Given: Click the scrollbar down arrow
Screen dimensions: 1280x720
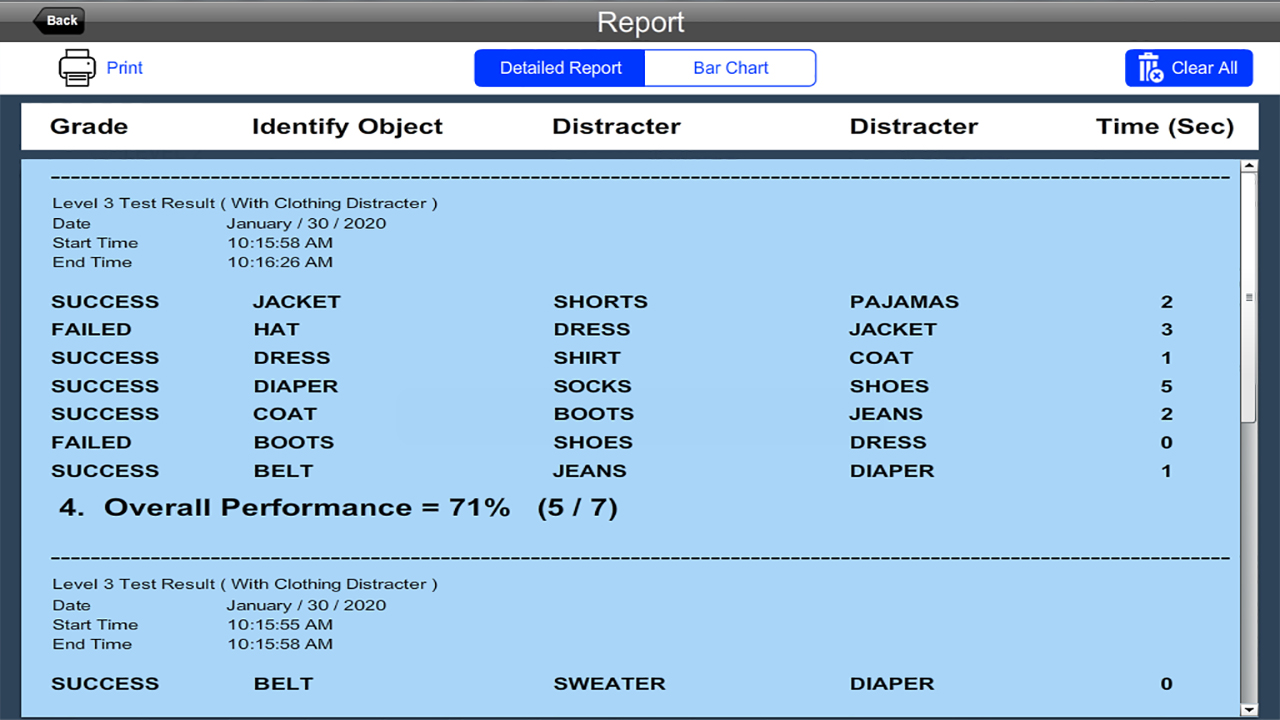Looking at the screenshot, I should pyautogui.click(x=1248, y=709).
